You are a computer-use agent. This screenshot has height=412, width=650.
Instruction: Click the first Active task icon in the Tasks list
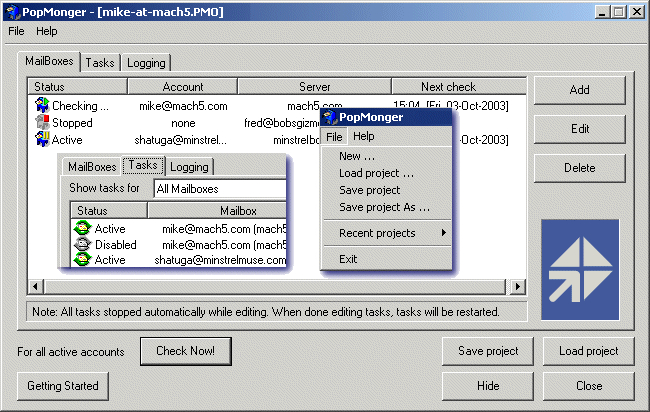point(84,229)
